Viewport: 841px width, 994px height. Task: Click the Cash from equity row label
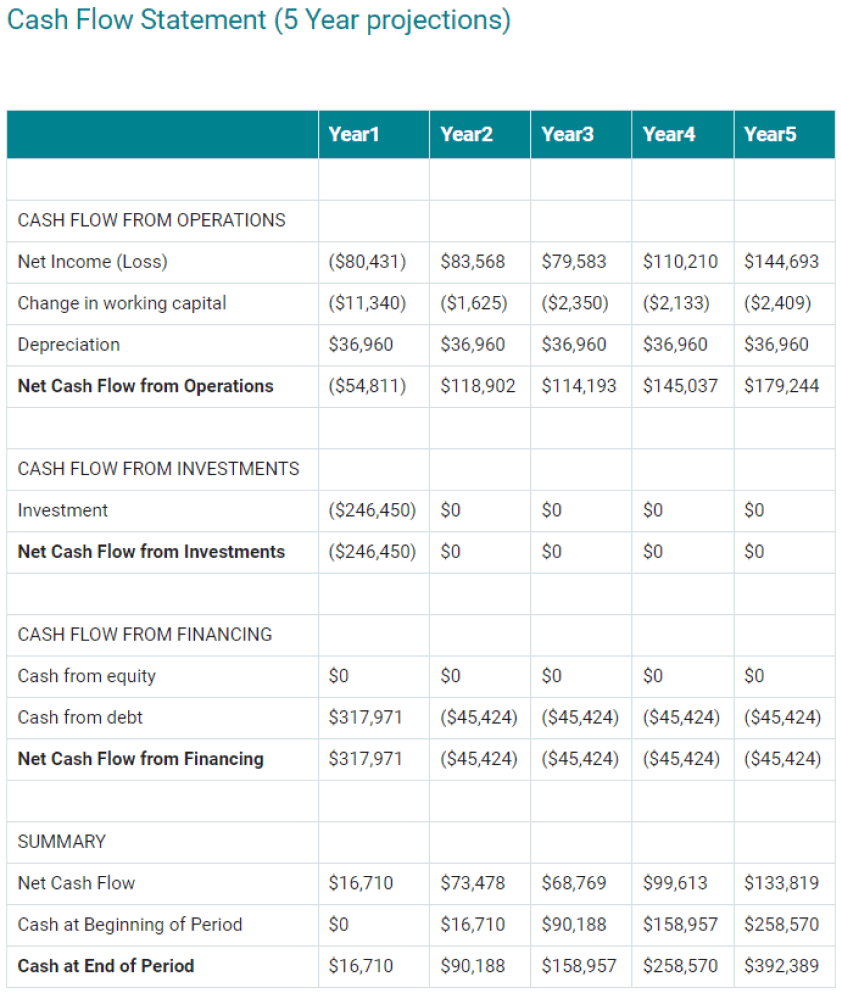point(87,676)
